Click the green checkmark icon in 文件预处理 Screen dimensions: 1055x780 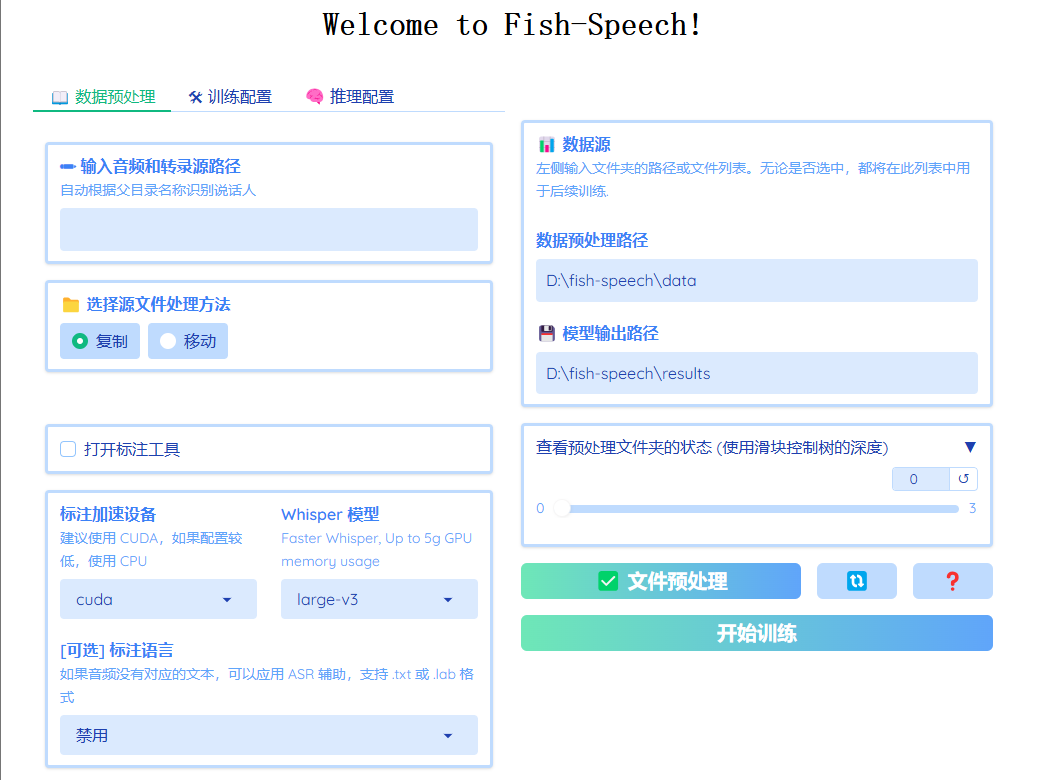click(608, 581)
